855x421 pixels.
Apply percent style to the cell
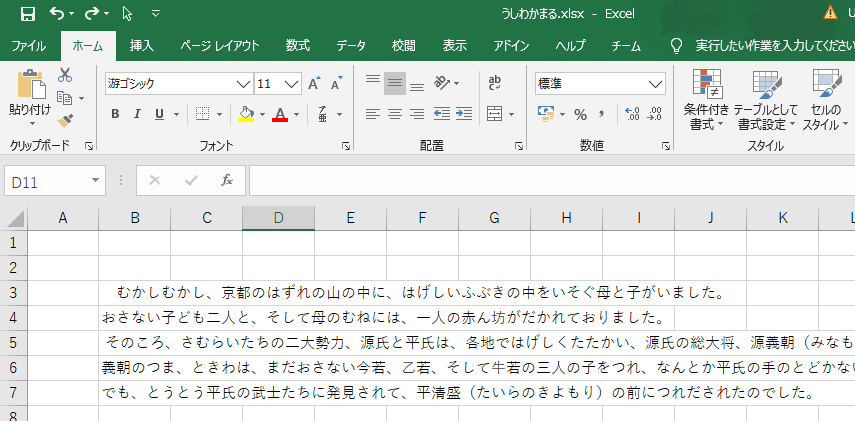(580, 114)
